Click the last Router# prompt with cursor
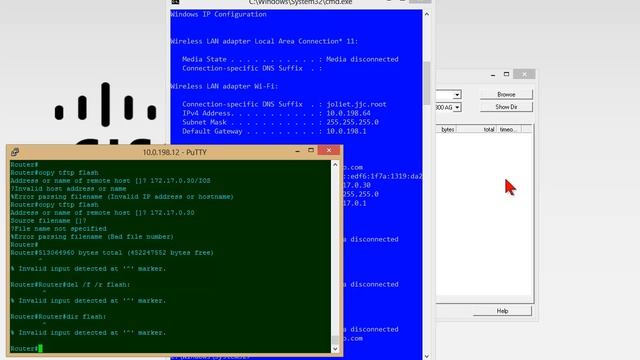Viewport: 640px width, 360px height. [x=26, y=348]
